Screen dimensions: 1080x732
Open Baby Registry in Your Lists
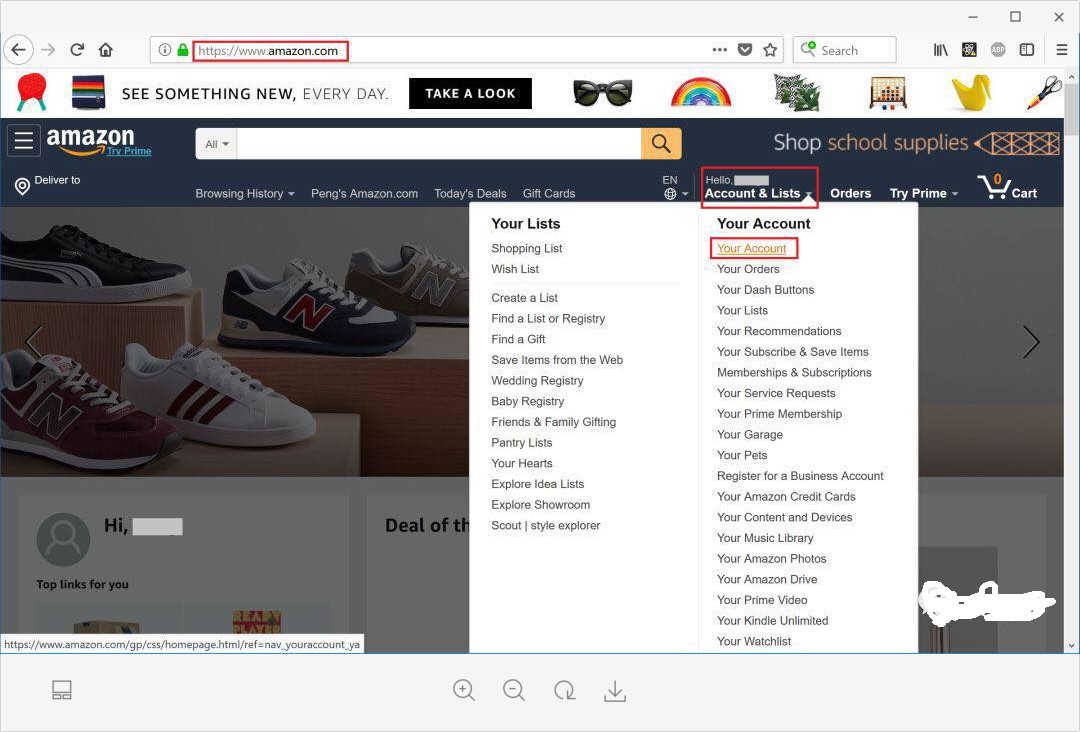click(528, 401)
